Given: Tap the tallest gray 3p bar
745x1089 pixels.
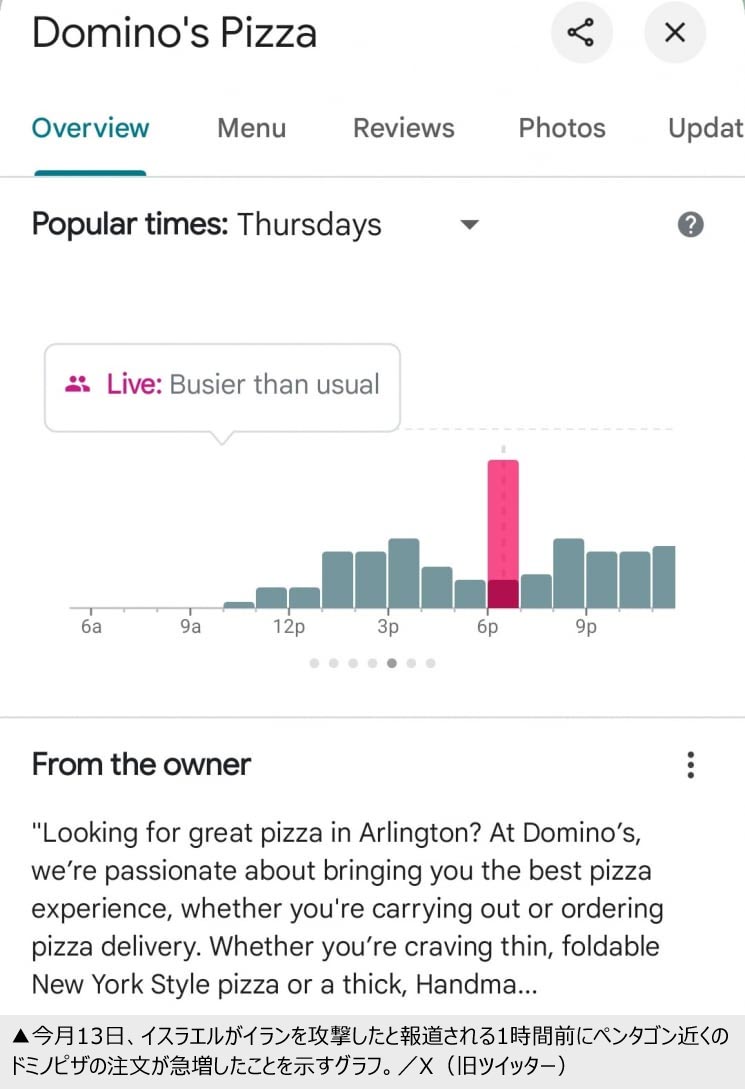Looking at the screenshot, I should (x=403, y=573).
